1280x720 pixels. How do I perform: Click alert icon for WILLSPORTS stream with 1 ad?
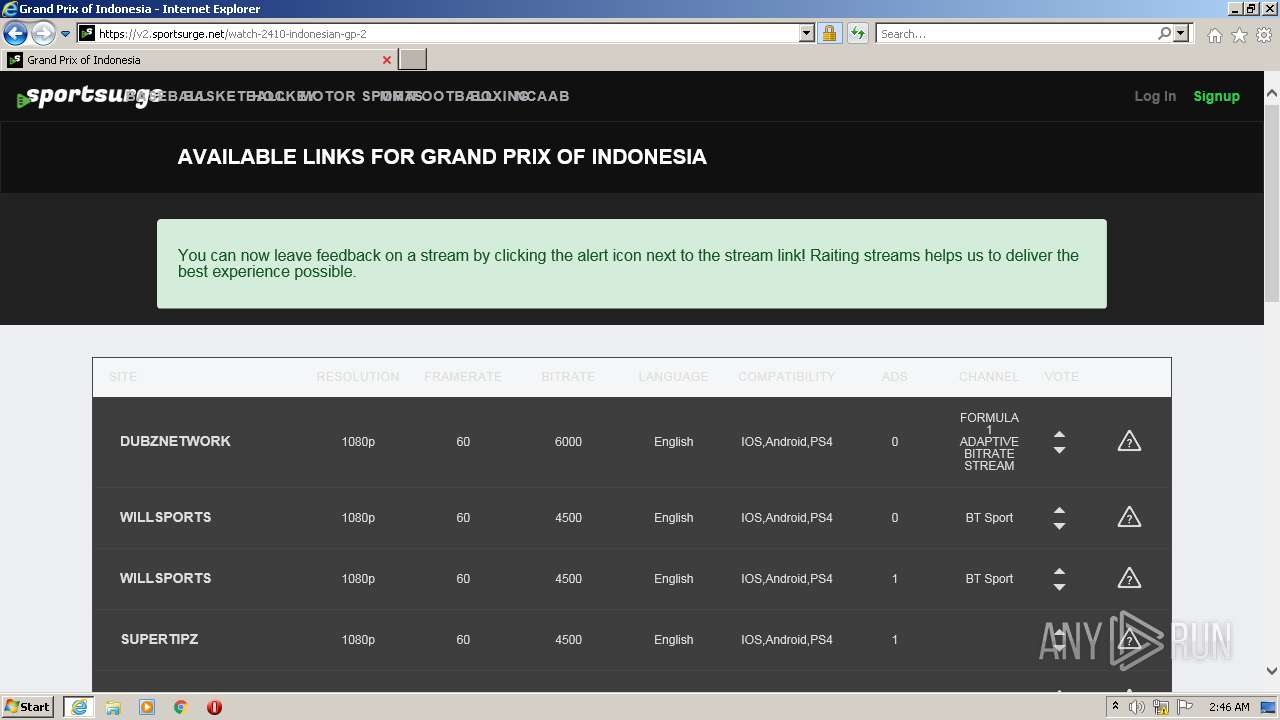[1129, 578]
